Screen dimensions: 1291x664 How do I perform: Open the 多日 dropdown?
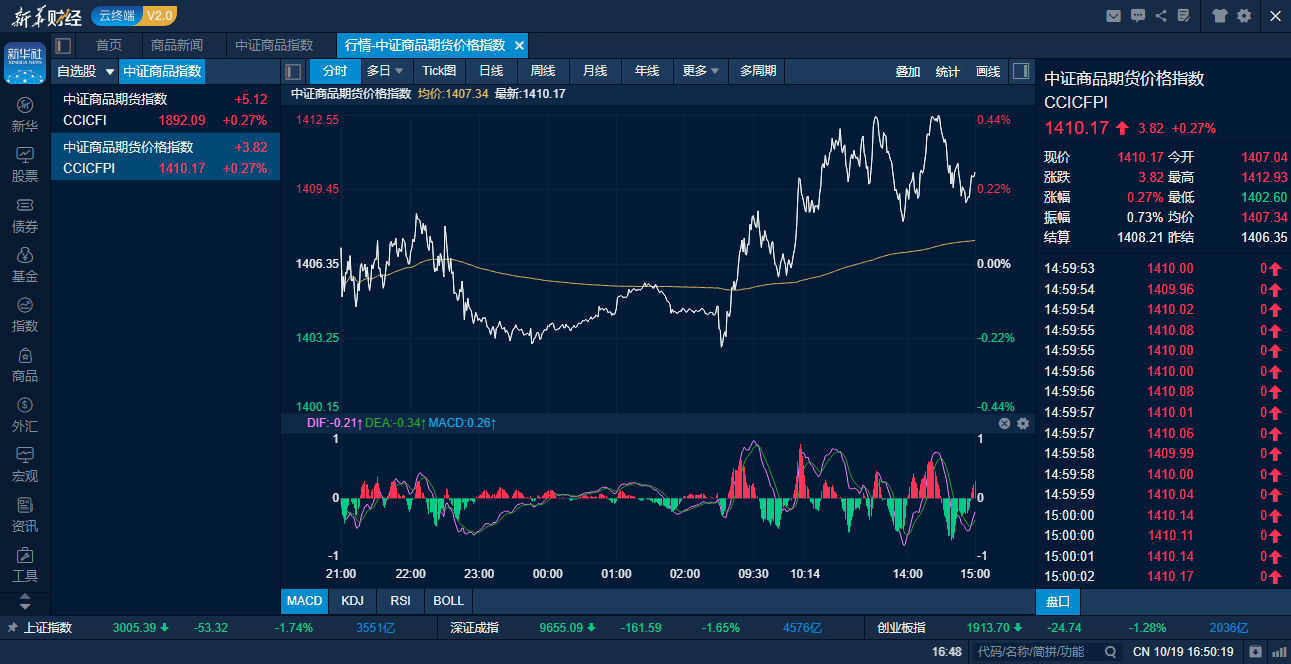coord(385,71)
